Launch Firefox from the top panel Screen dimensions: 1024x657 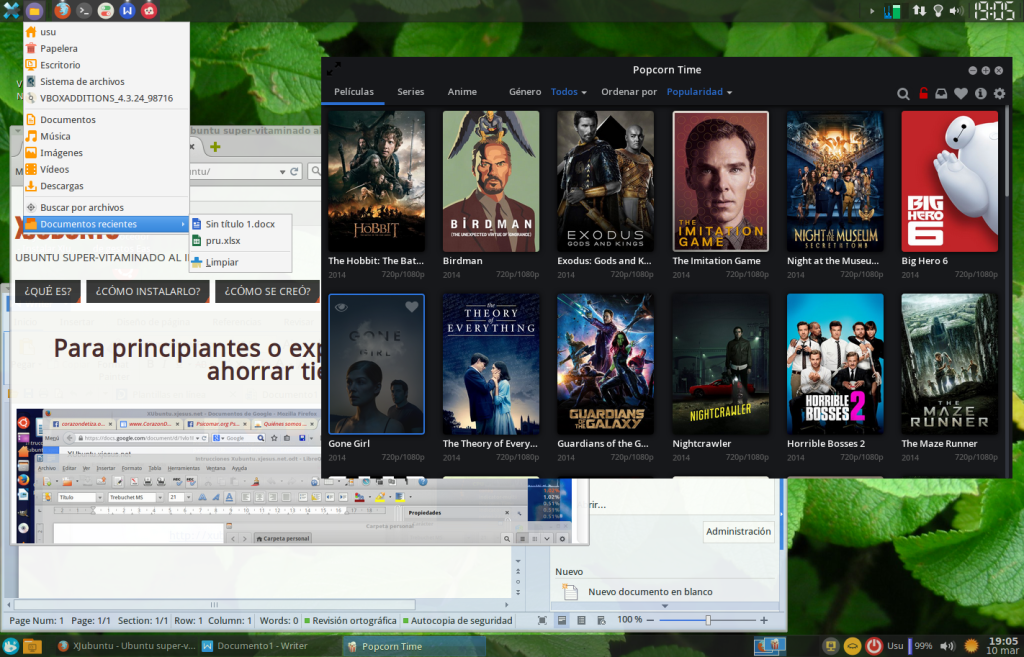62,10
